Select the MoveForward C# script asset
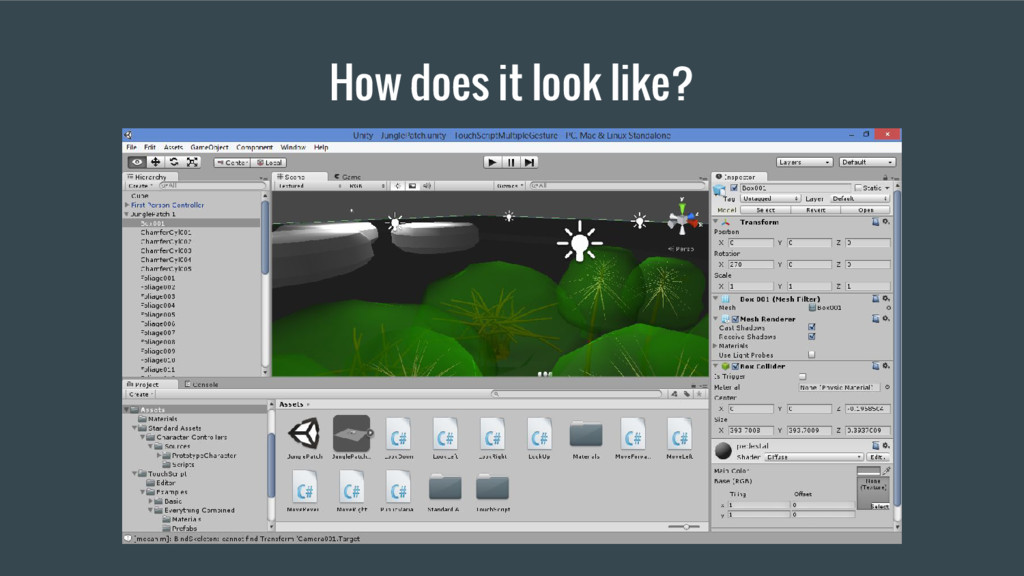The image size is (1024, 576). tap(633, 435)
